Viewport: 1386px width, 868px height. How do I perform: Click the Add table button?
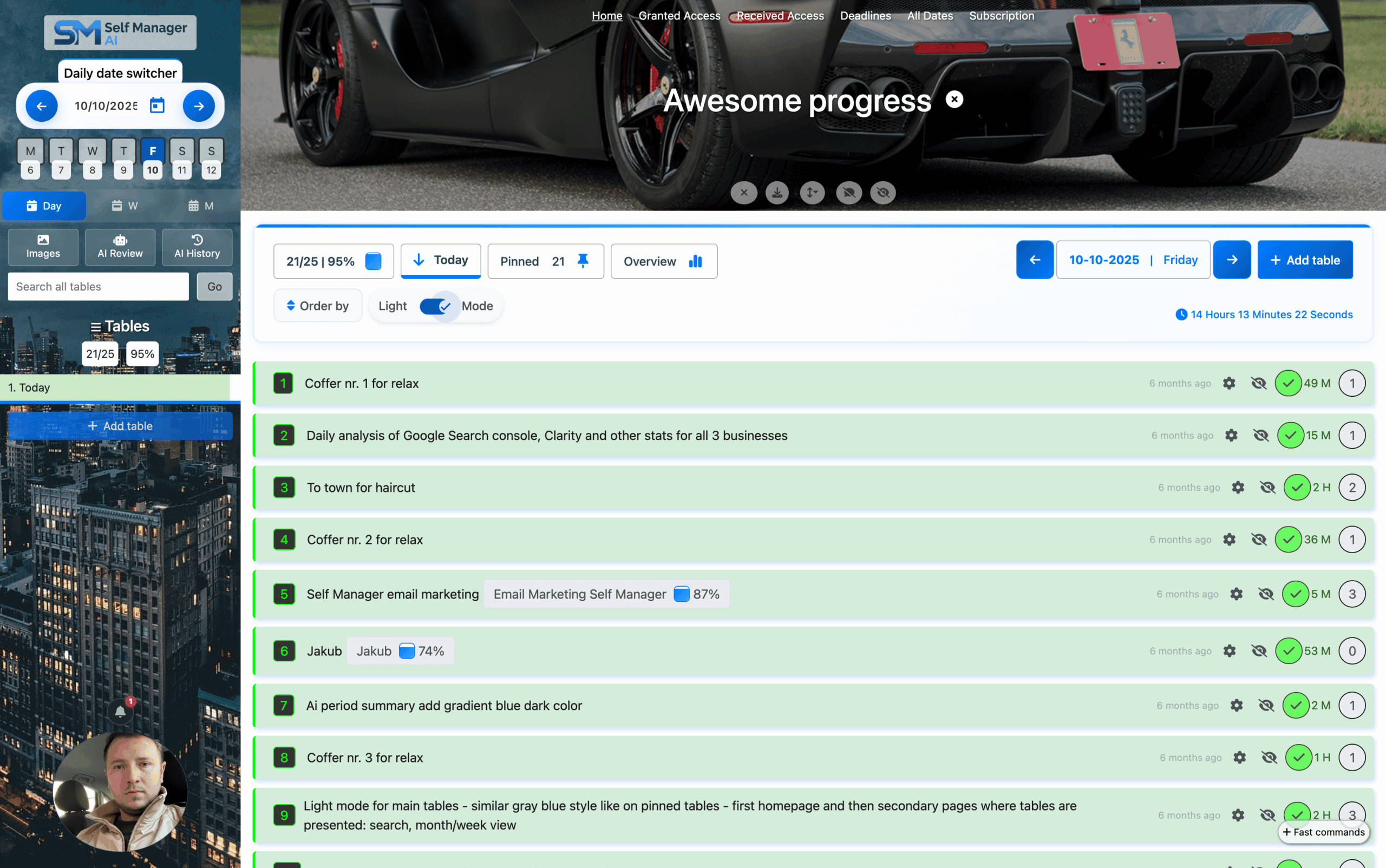[x=1304, y=260]
